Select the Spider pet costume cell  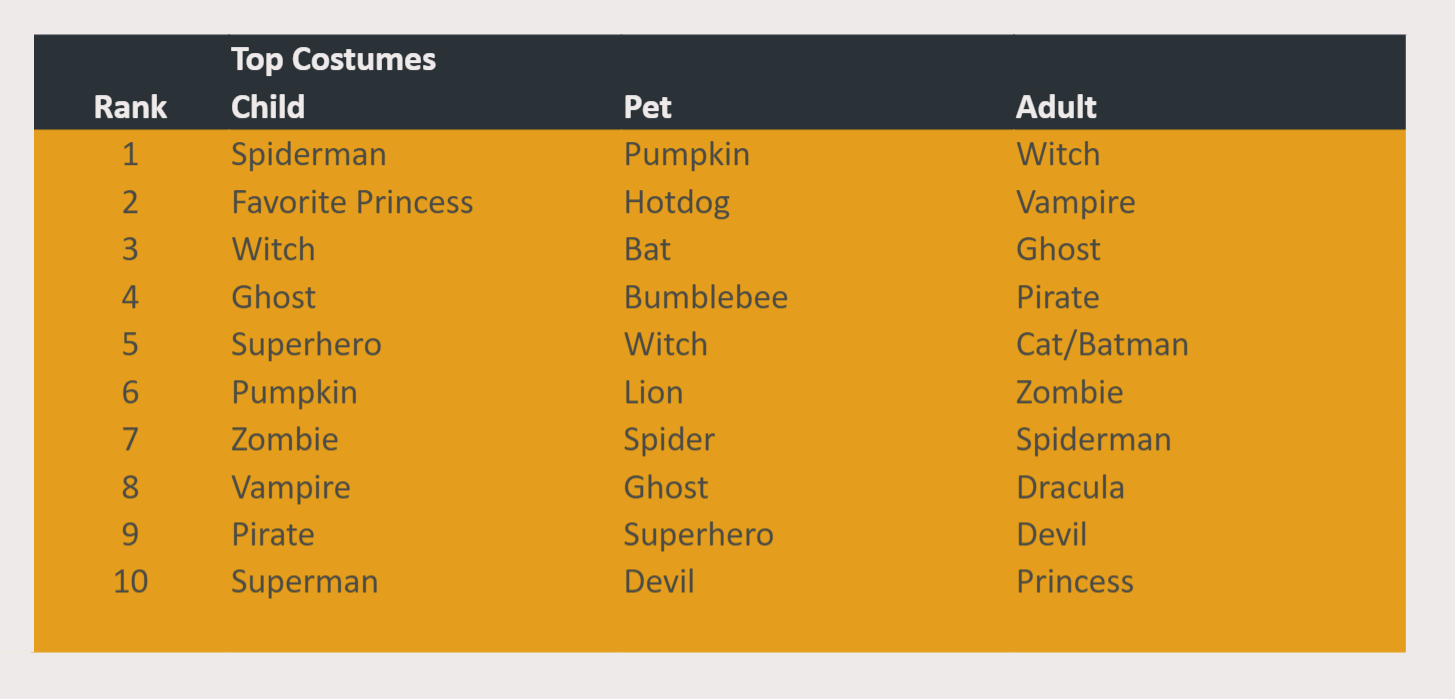click(670, 440)
